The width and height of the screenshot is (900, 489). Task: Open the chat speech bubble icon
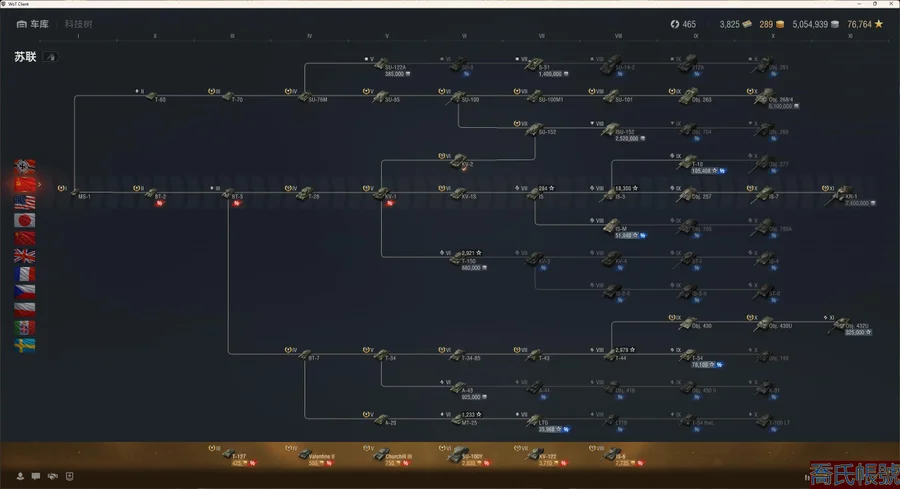(35, 475)
